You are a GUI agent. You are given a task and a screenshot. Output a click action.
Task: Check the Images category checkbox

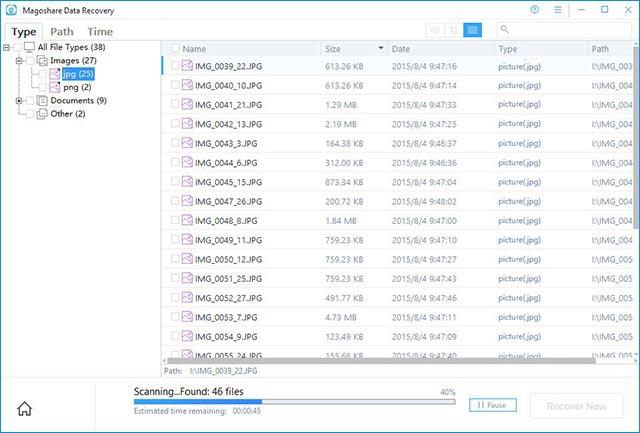point(30,61)
